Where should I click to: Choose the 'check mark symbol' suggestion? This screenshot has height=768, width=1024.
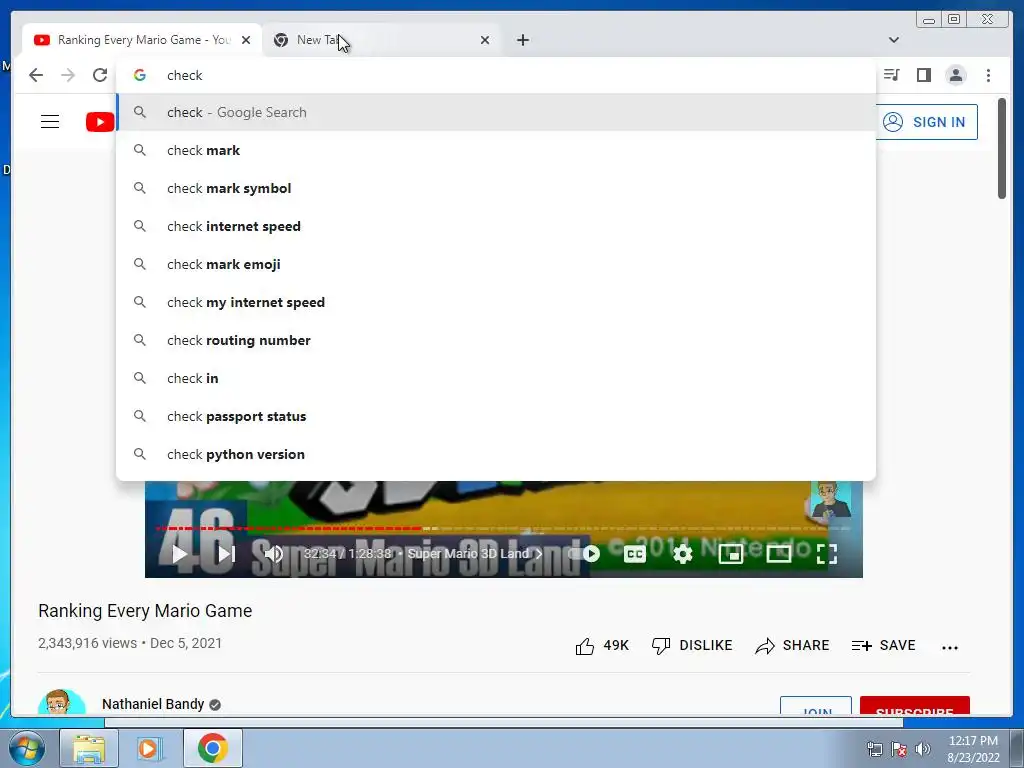(496, 188)
